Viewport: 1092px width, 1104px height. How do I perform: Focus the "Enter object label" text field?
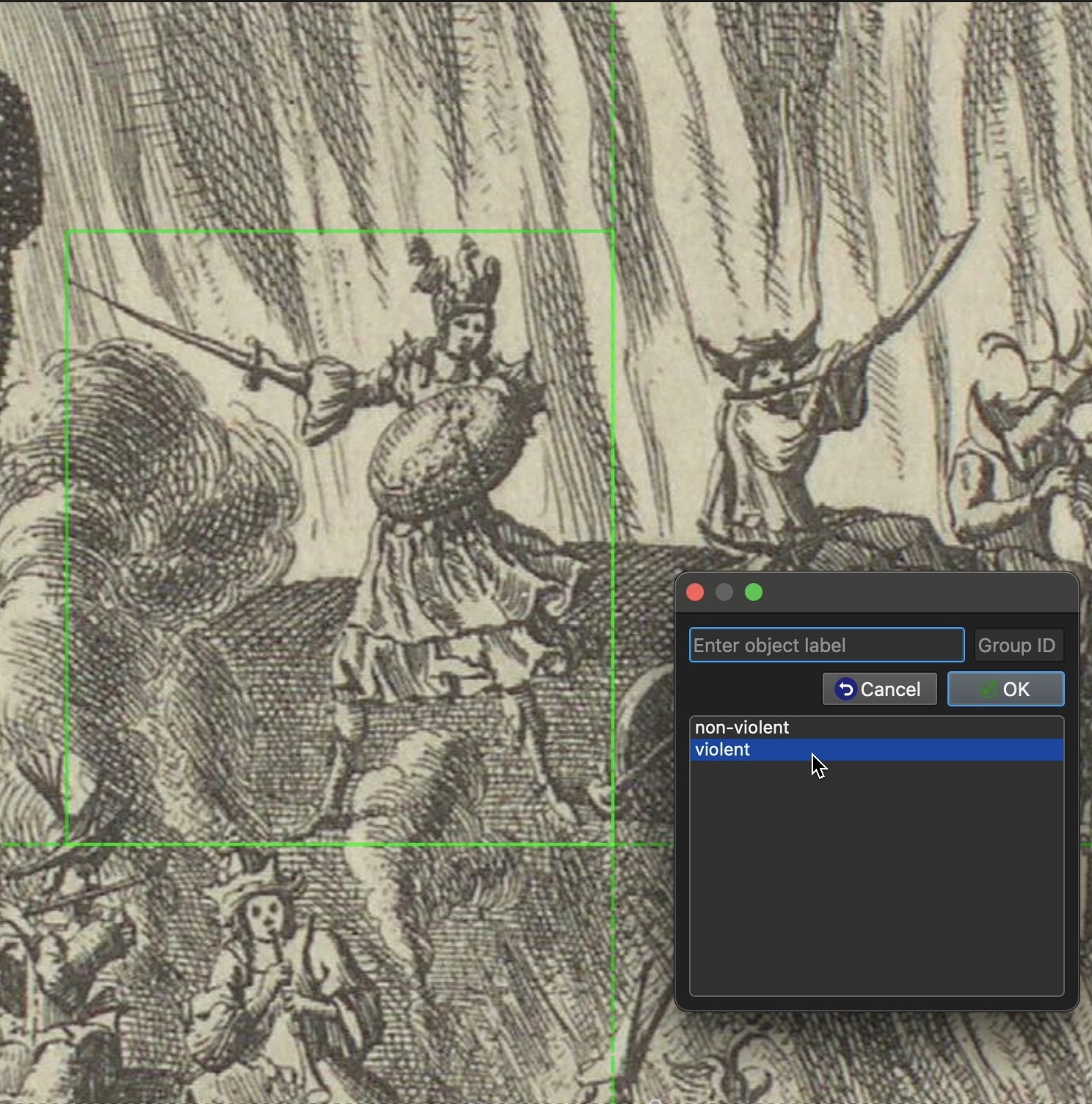pos(826,646)
